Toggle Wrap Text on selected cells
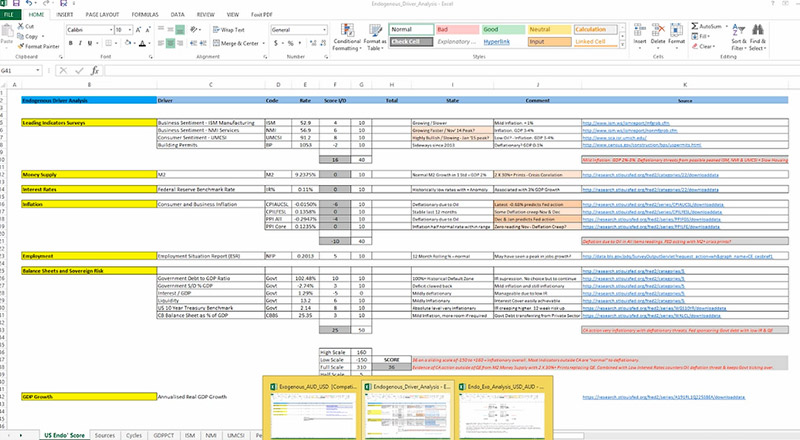Image resolution: width=800 pixels, height=440 pixels. pyautogui.click(x=229, y=30)
